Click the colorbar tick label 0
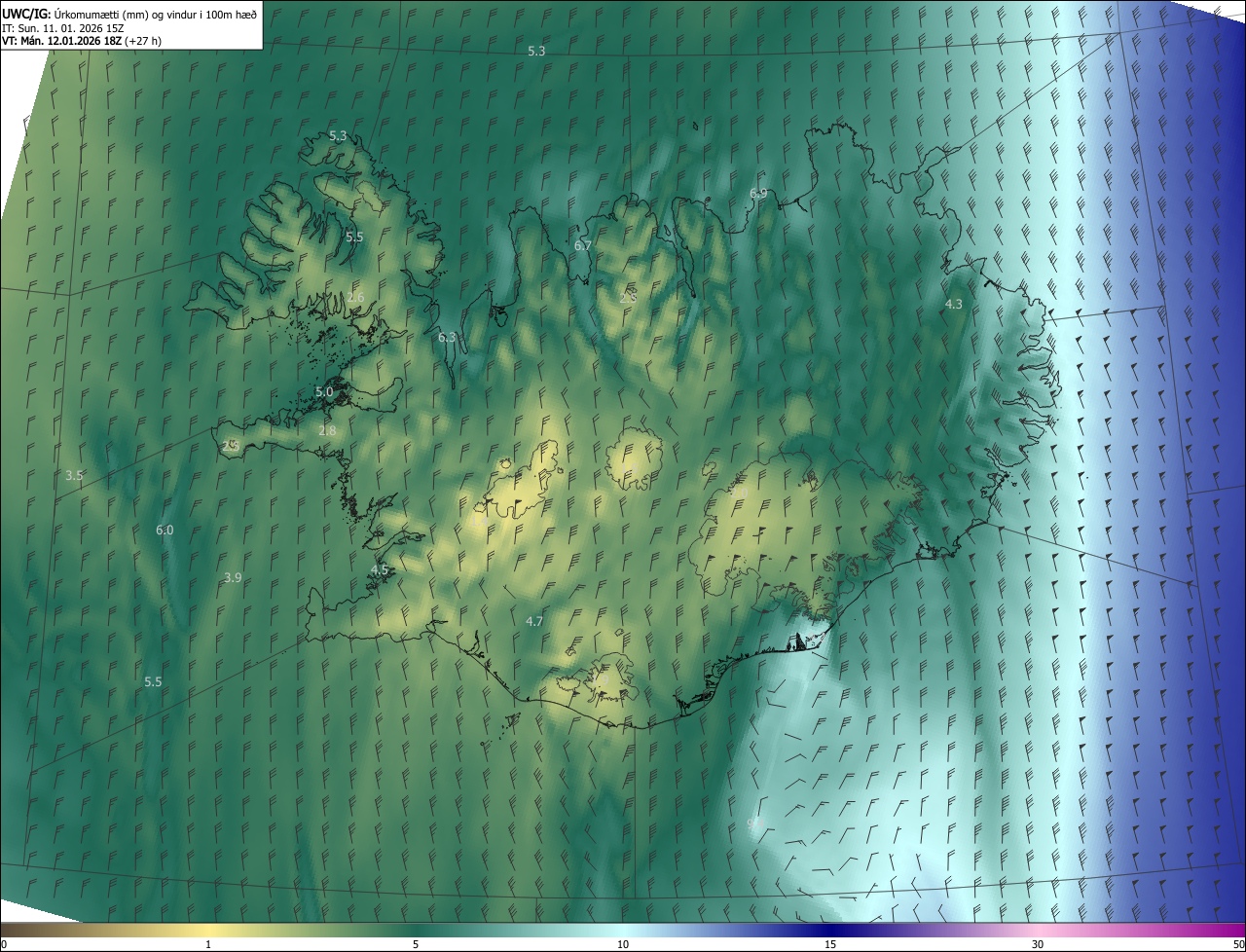The height and width of the screenshot is (952, 1246). coord(3,945)
